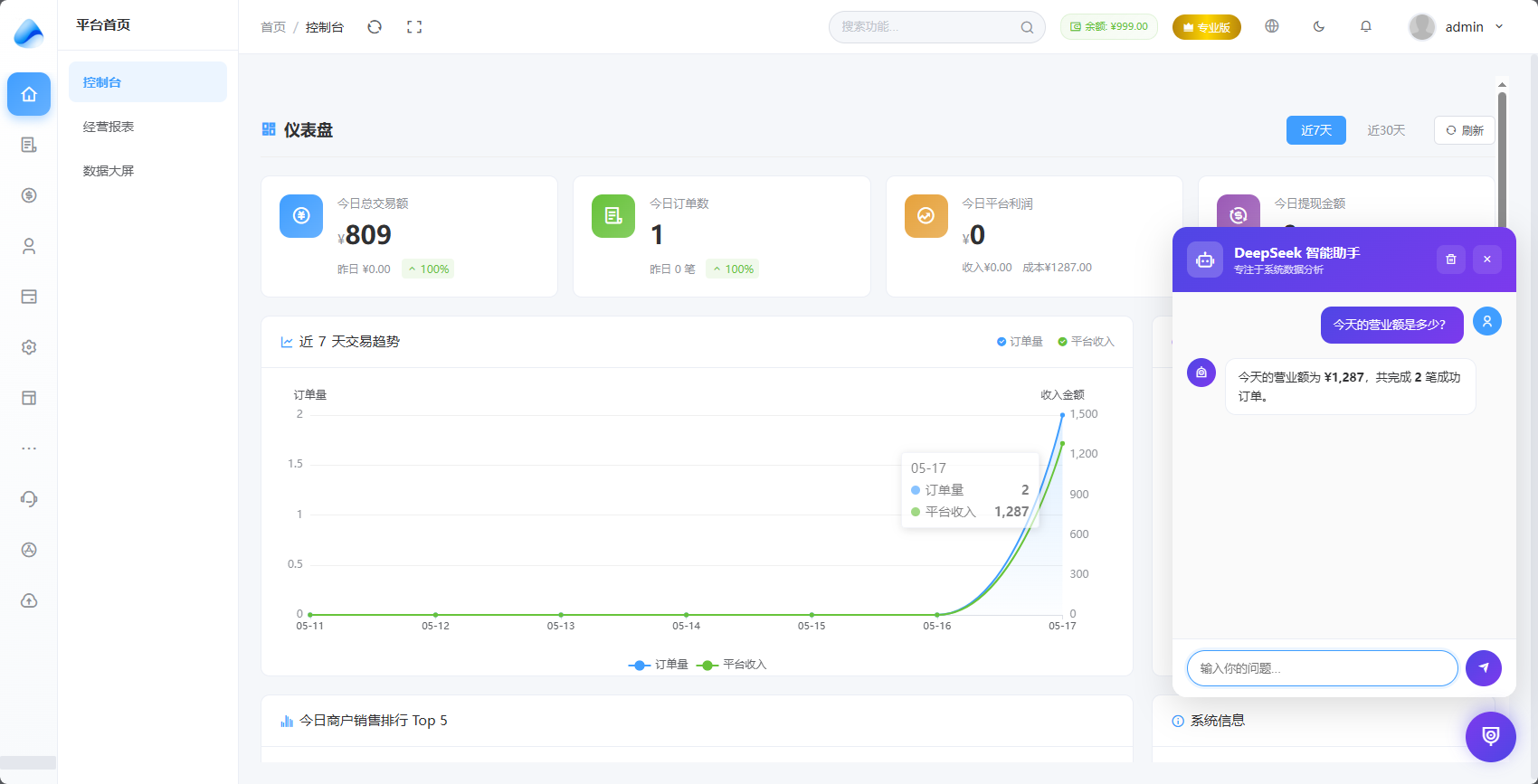This screenshot has width=1538, height=784.
Task: Open the settings gear icon in sidebar
Action: tap(29, 347)
